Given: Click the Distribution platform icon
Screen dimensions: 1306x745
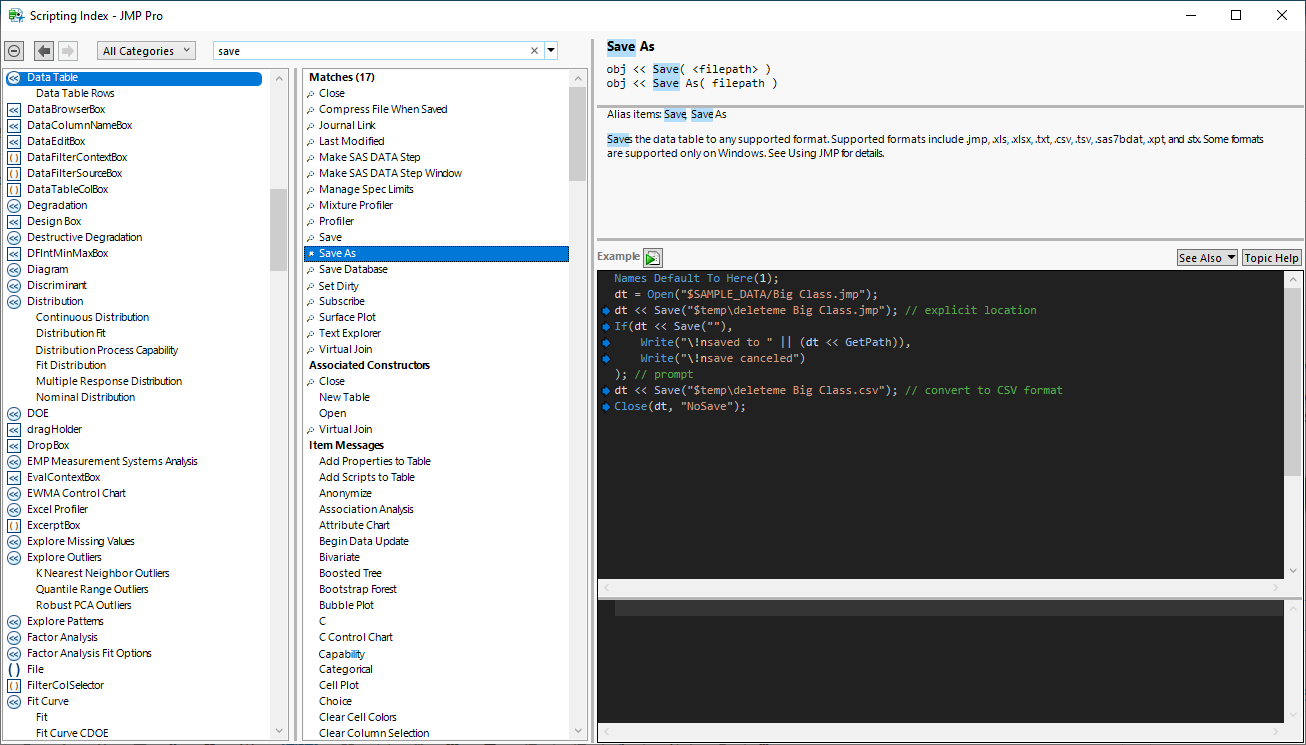Looking at the screenshot, I should click(x=14, y=301).
